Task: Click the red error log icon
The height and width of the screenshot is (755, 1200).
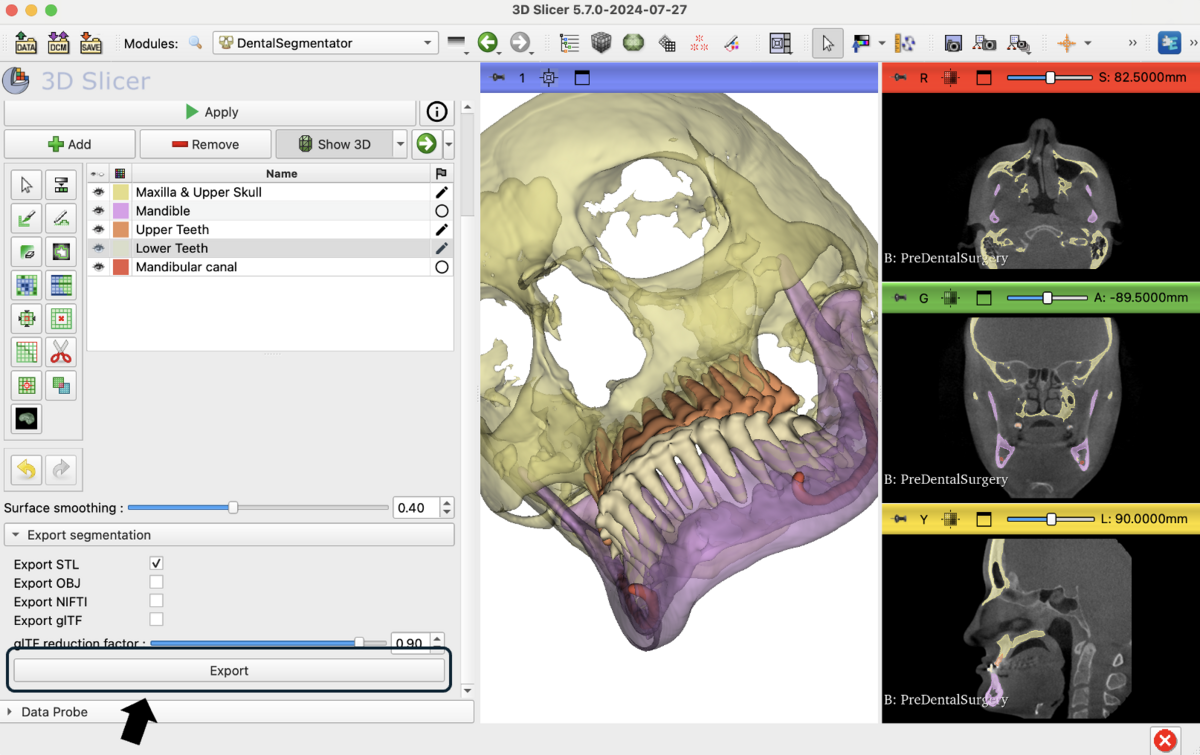Action: point(1165,740)
